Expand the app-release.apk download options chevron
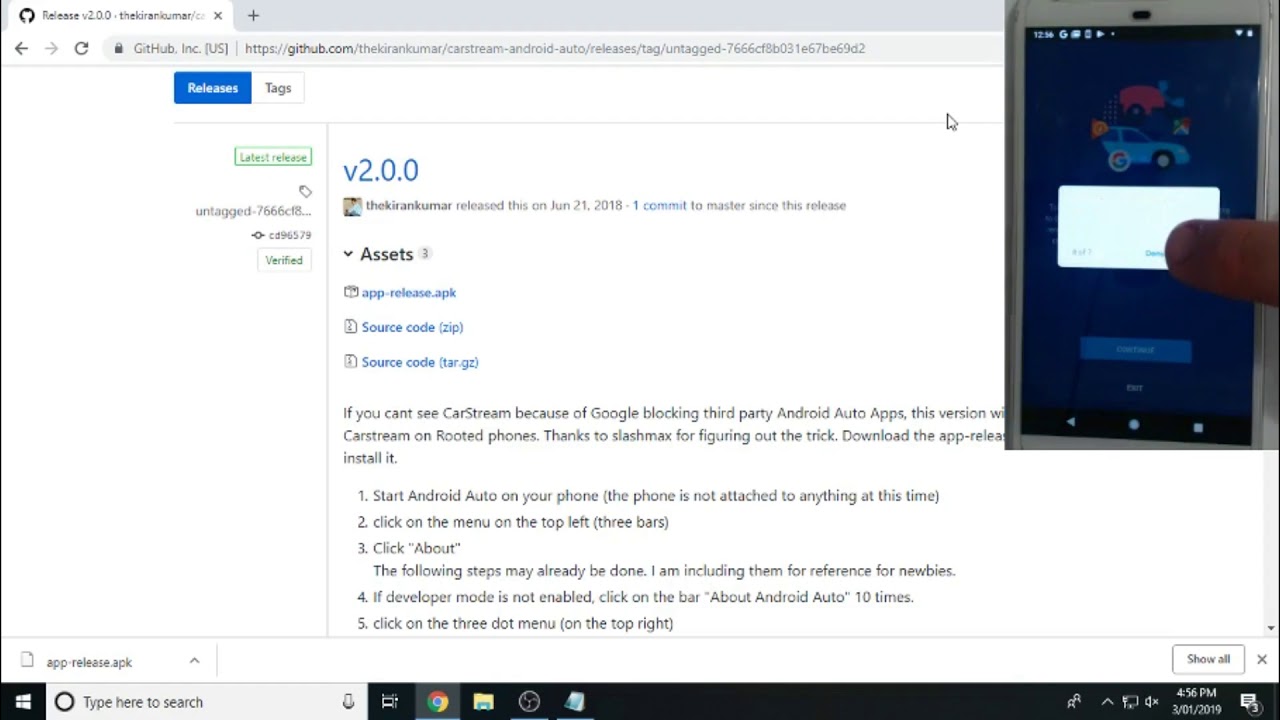The height and width of the screenshot is (720, 1280). tap(195, 661)
